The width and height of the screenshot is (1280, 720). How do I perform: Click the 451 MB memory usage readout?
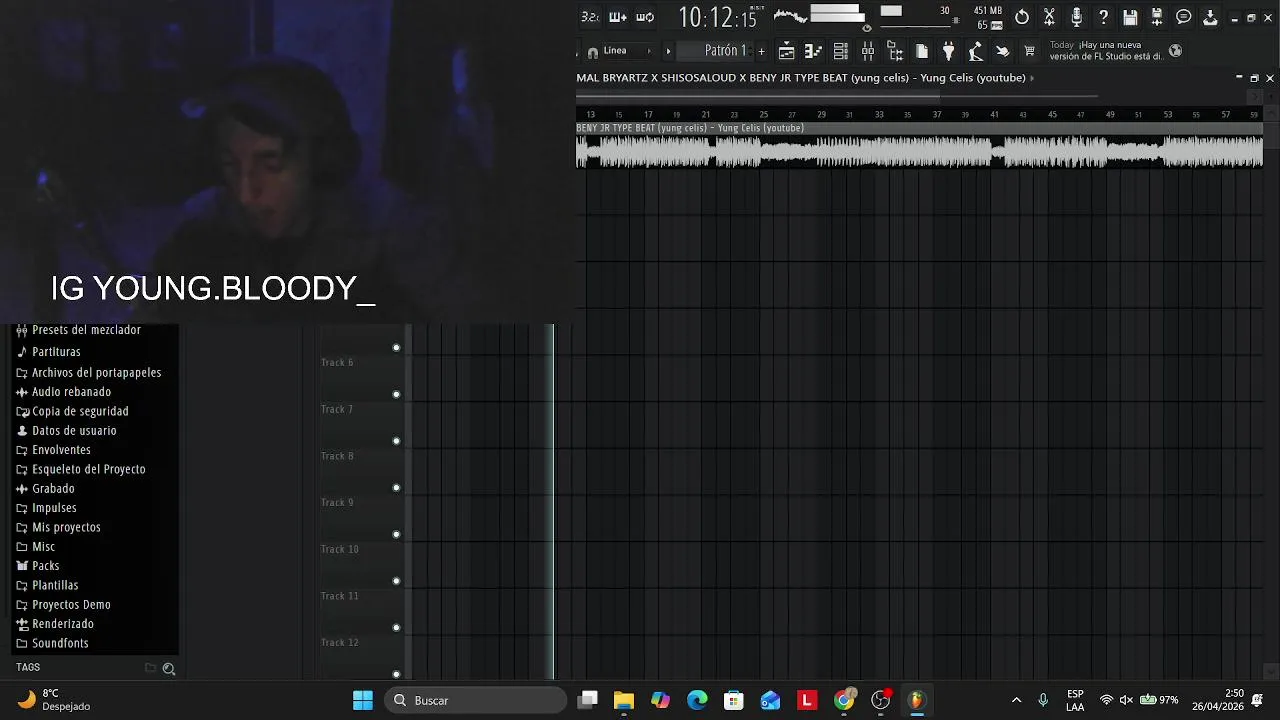pos(988,11)
